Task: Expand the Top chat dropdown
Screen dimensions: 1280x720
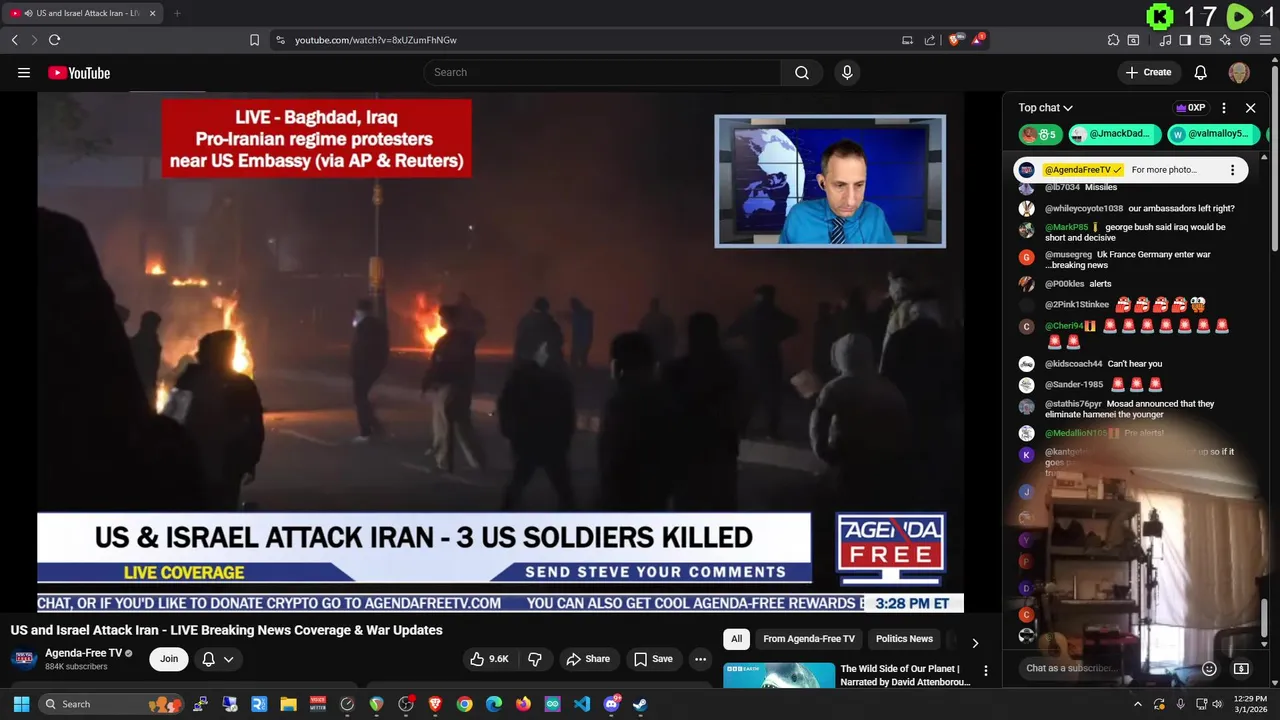Action: 1046,108
